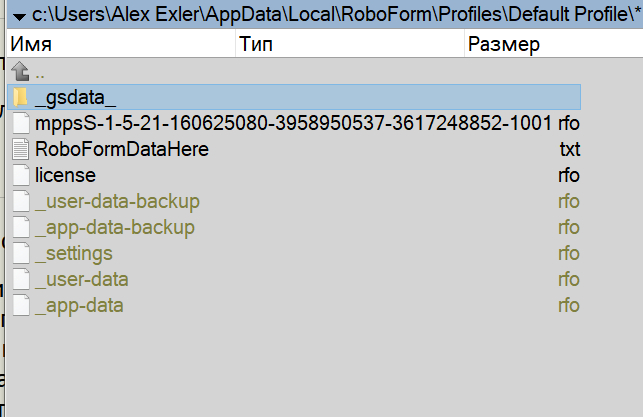
Task: Select the RoboFormDataHere file name
Action: pyautogui.click(x=121, y=149)
